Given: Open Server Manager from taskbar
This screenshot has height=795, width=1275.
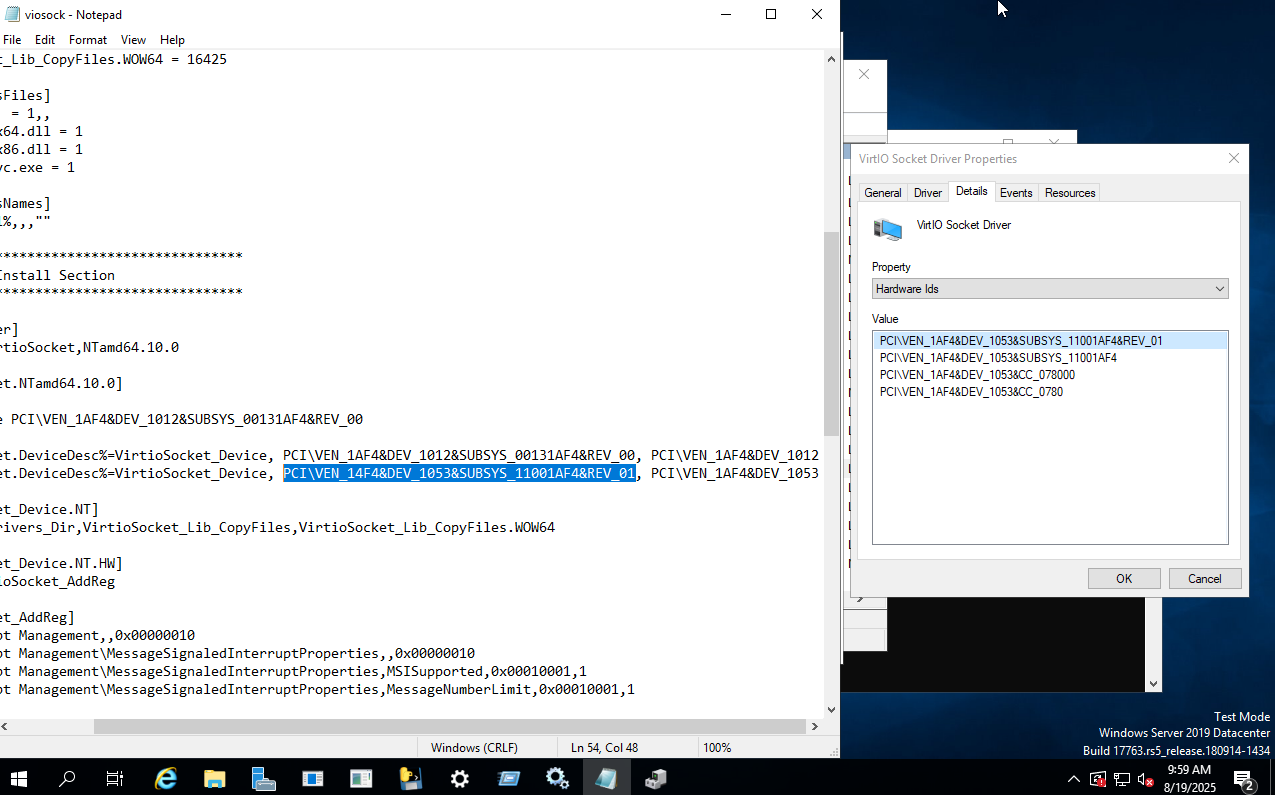Looking at the screenshot, I should (x=264, y=777).
